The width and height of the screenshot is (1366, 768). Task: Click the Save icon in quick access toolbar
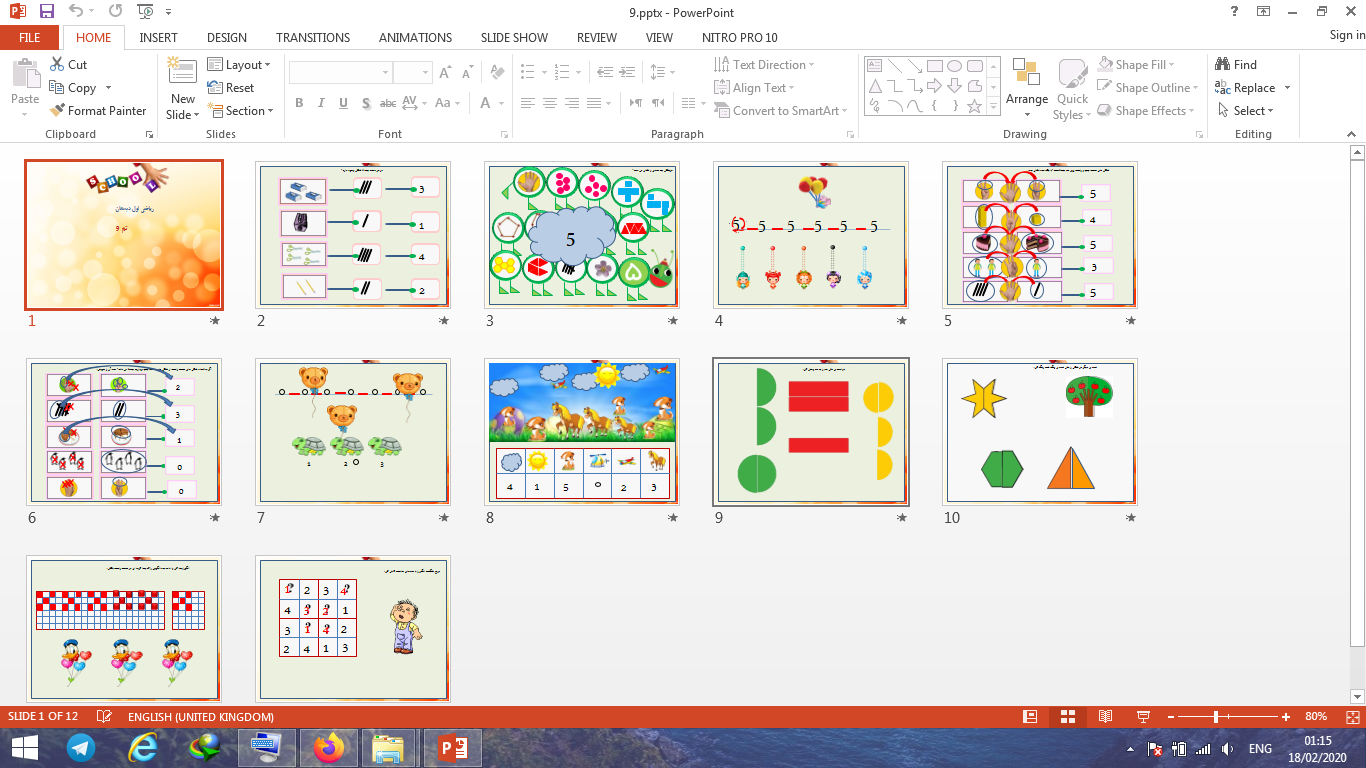(47, 12)
